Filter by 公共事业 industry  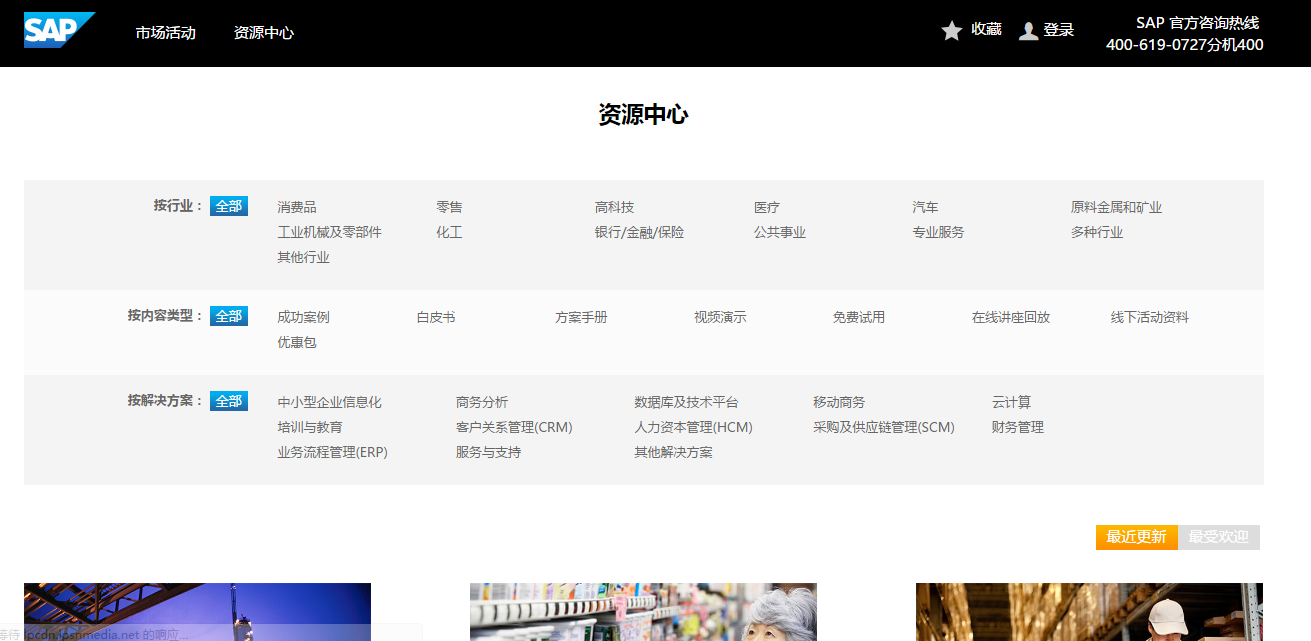(780, 233)
